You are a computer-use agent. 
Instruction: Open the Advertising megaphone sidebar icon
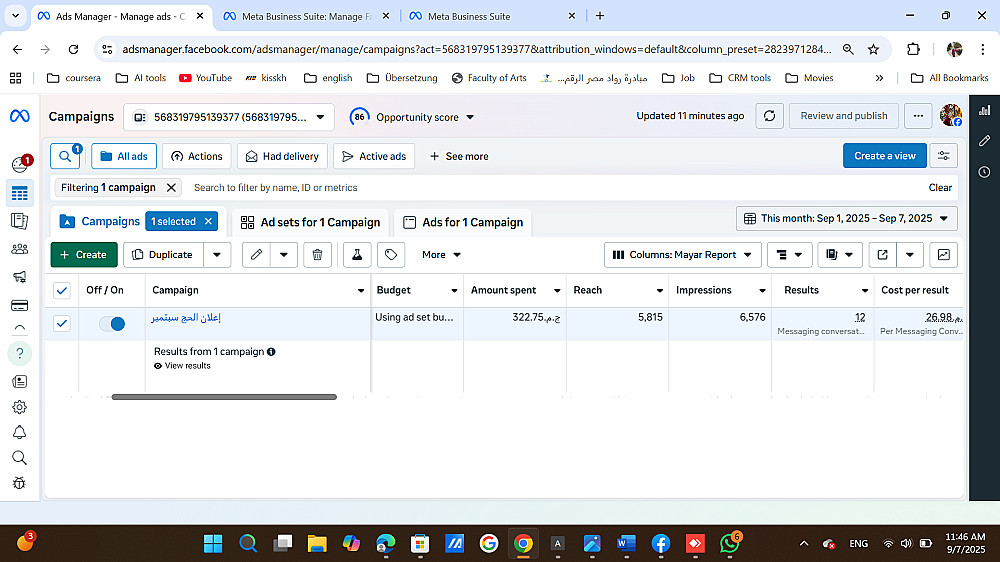pos(20,277)
